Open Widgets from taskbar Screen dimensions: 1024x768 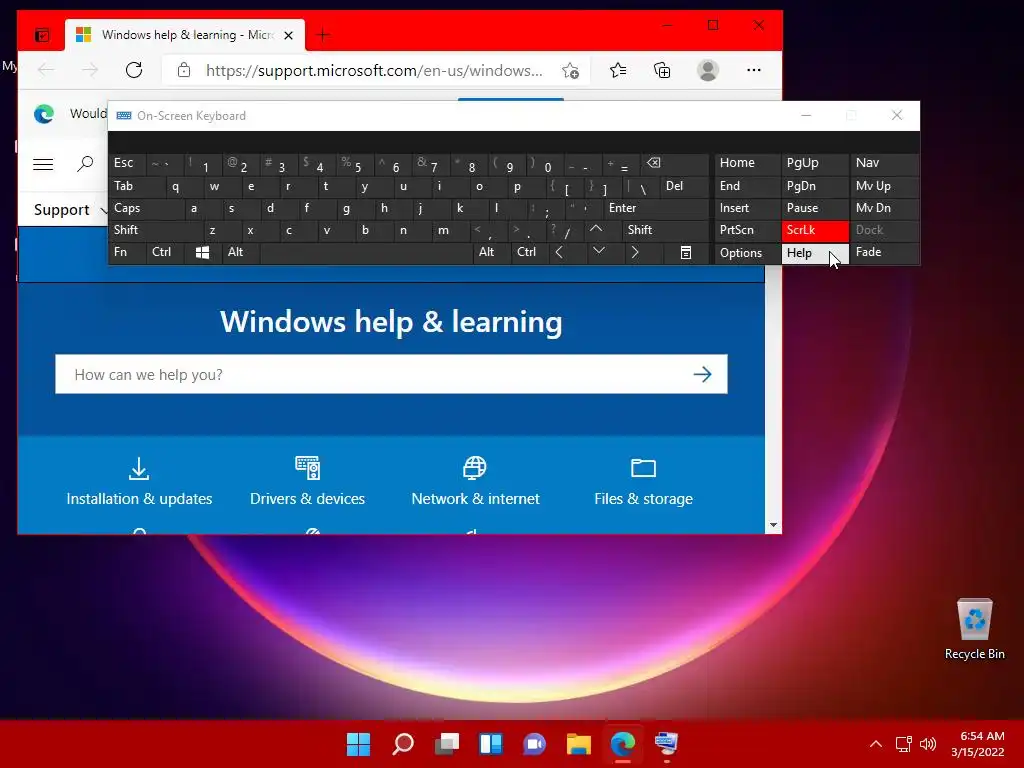click(490, 744)
